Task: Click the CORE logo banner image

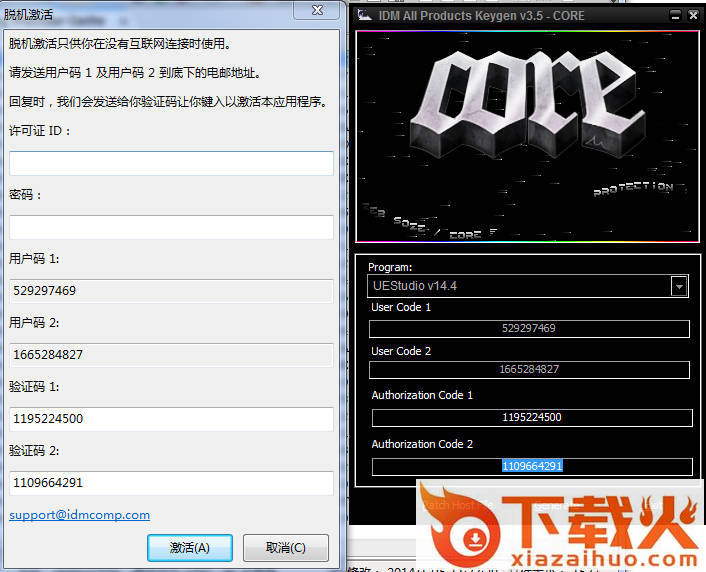Action: click(527, 136)
